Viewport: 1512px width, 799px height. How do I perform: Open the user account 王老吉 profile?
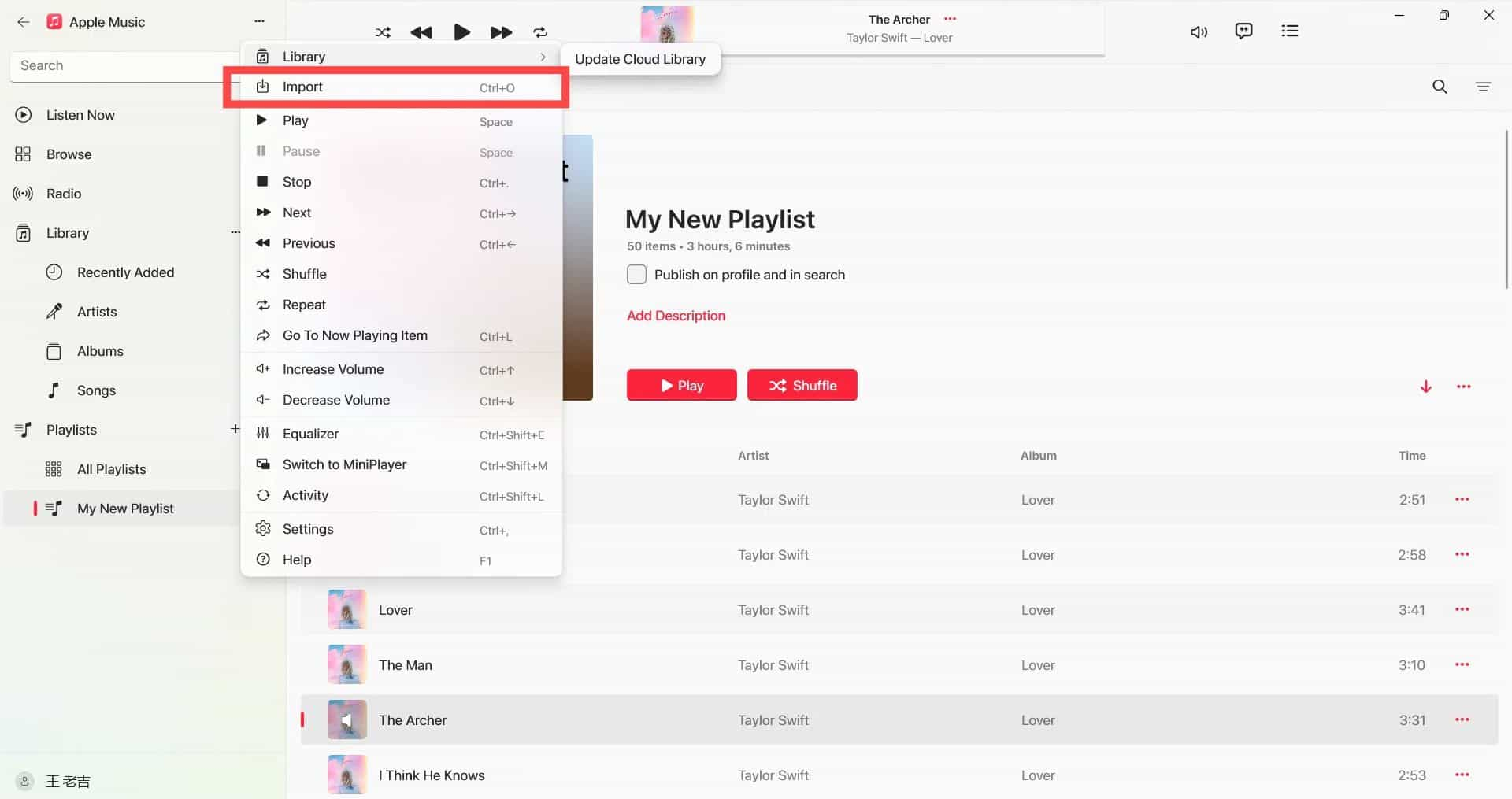coord(54,781)
